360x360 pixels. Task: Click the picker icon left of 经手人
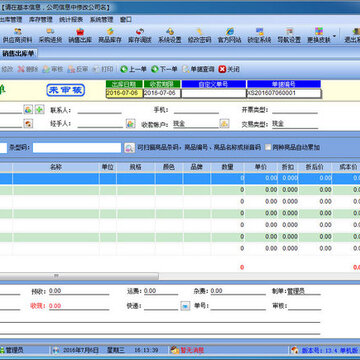click(28, 124)
